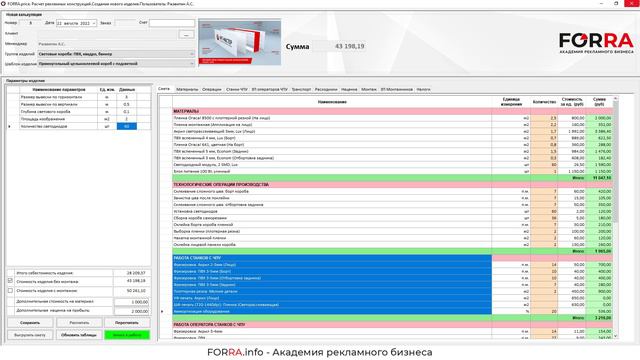Edit the additional profit markup field 2 000,00
640x360 pixels.
tap(131, 311)
